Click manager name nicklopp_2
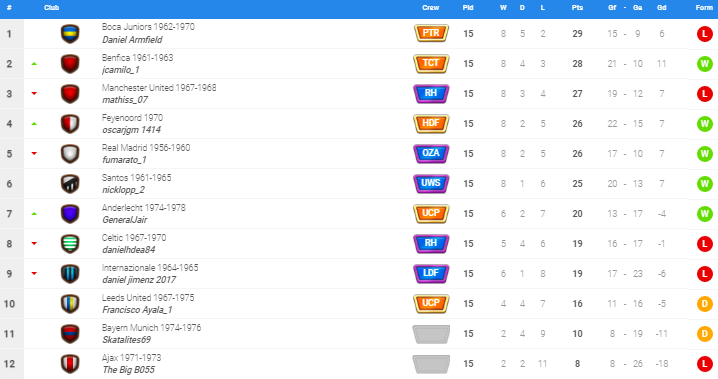This screenshot has width=718, height=379. tap(123, 190)
